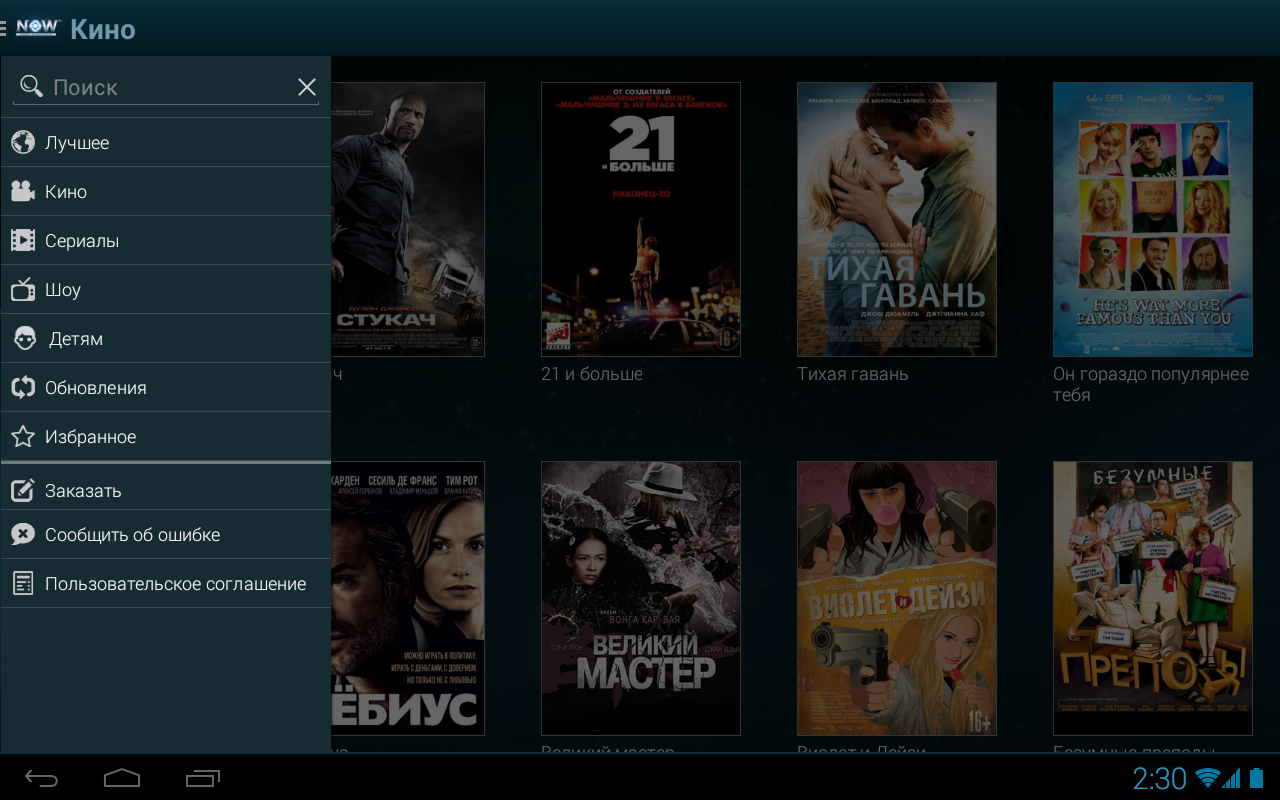
Task: Show Обновления list
Action: pos(166,388)
